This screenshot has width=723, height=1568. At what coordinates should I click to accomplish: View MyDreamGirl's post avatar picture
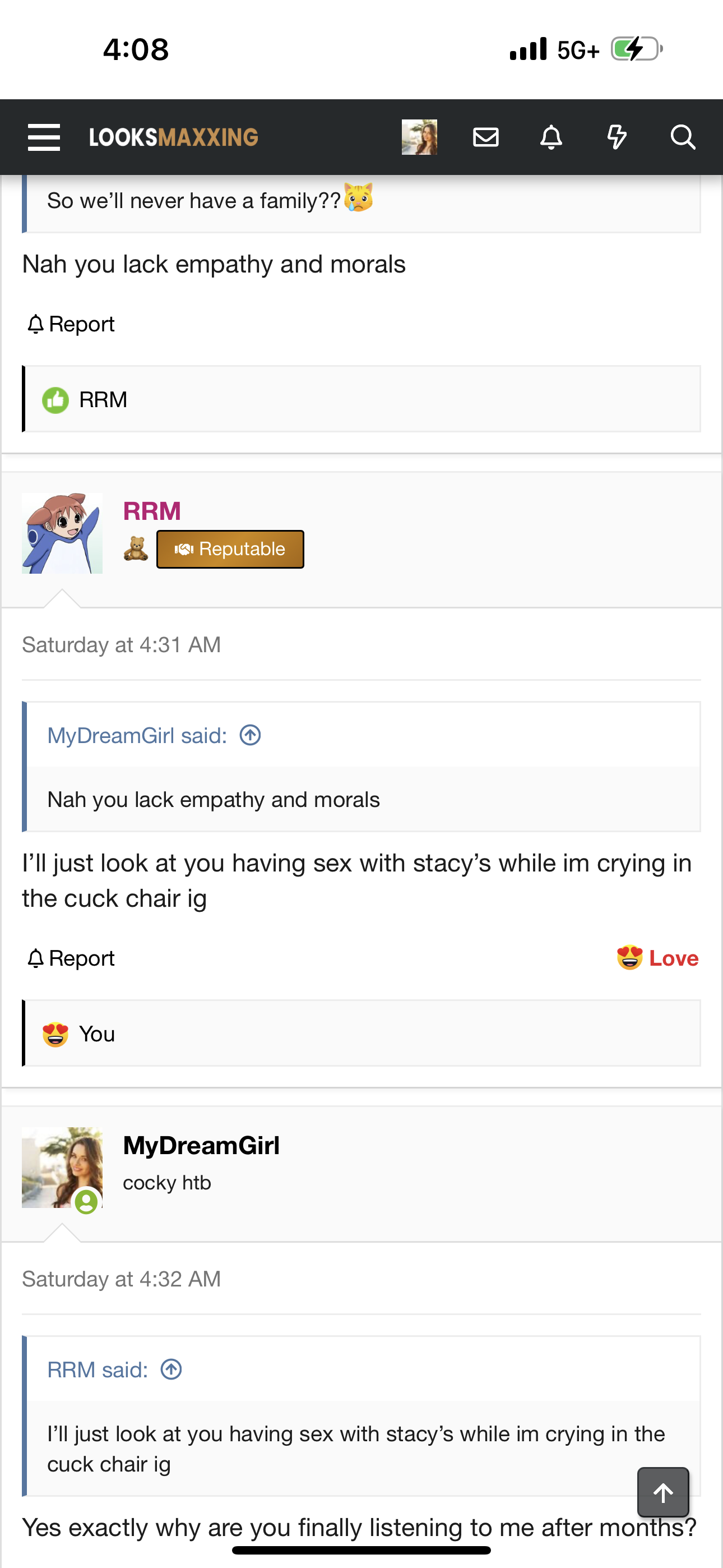62,1168
